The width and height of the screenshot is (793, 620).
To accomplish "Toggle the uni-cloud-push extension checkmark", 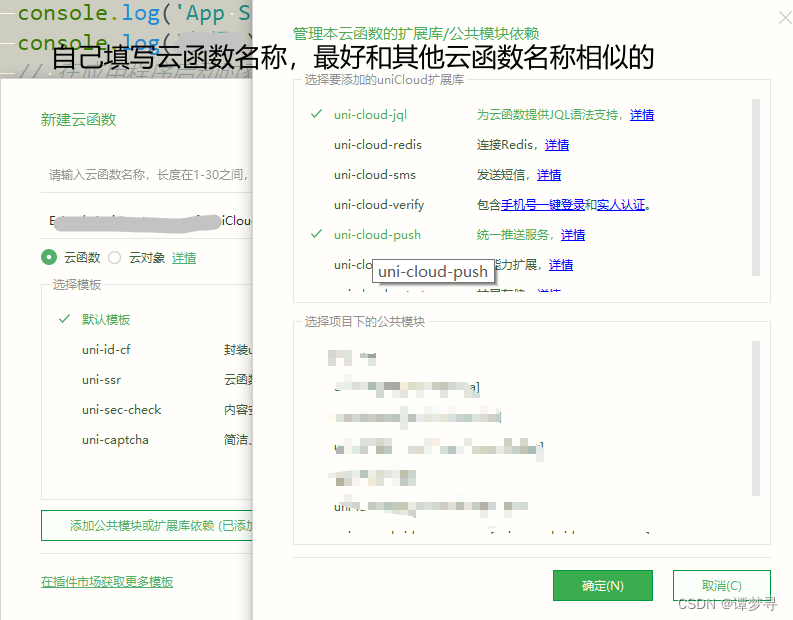I will pyautogui.click(x=317, y=234).
